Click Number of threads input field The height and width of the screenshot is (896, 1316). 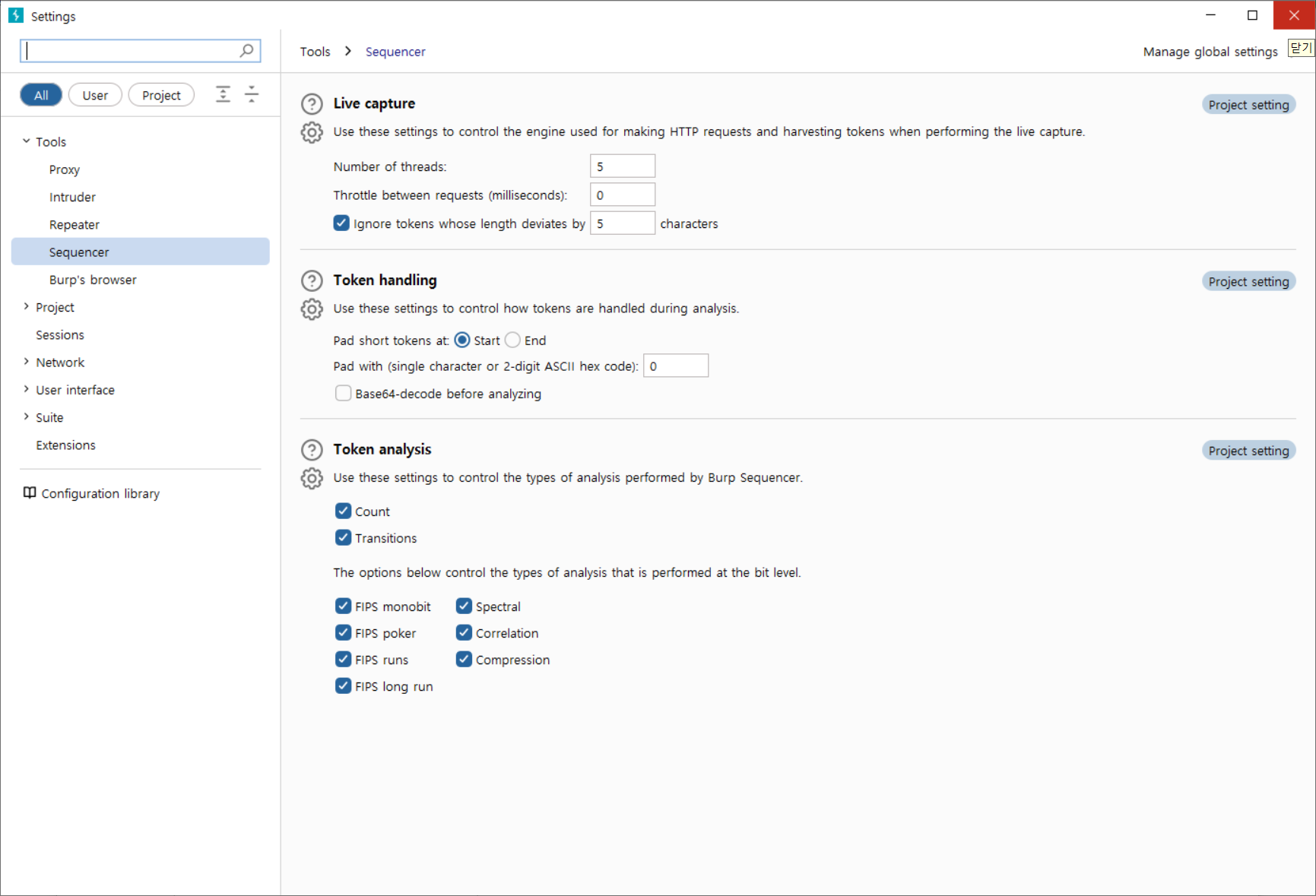pos(623,166)
